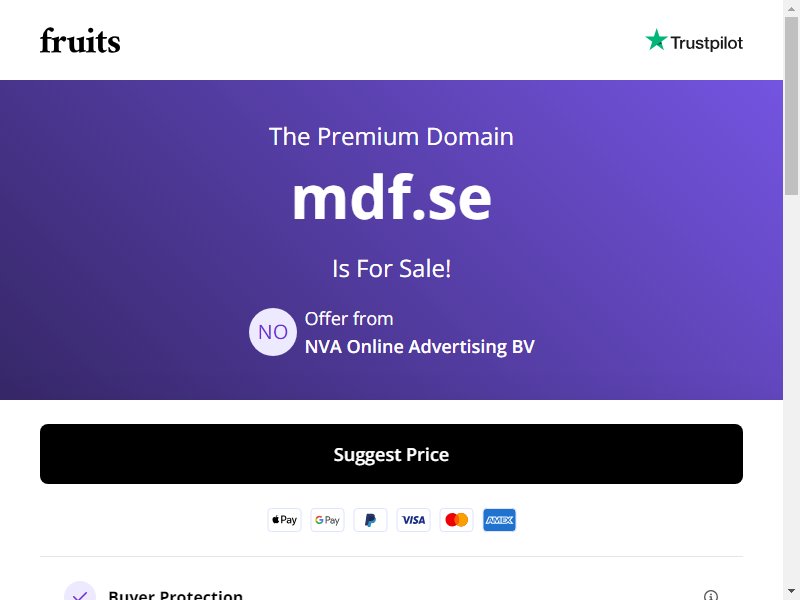Click the vertical scrollbar thumb

791,106
